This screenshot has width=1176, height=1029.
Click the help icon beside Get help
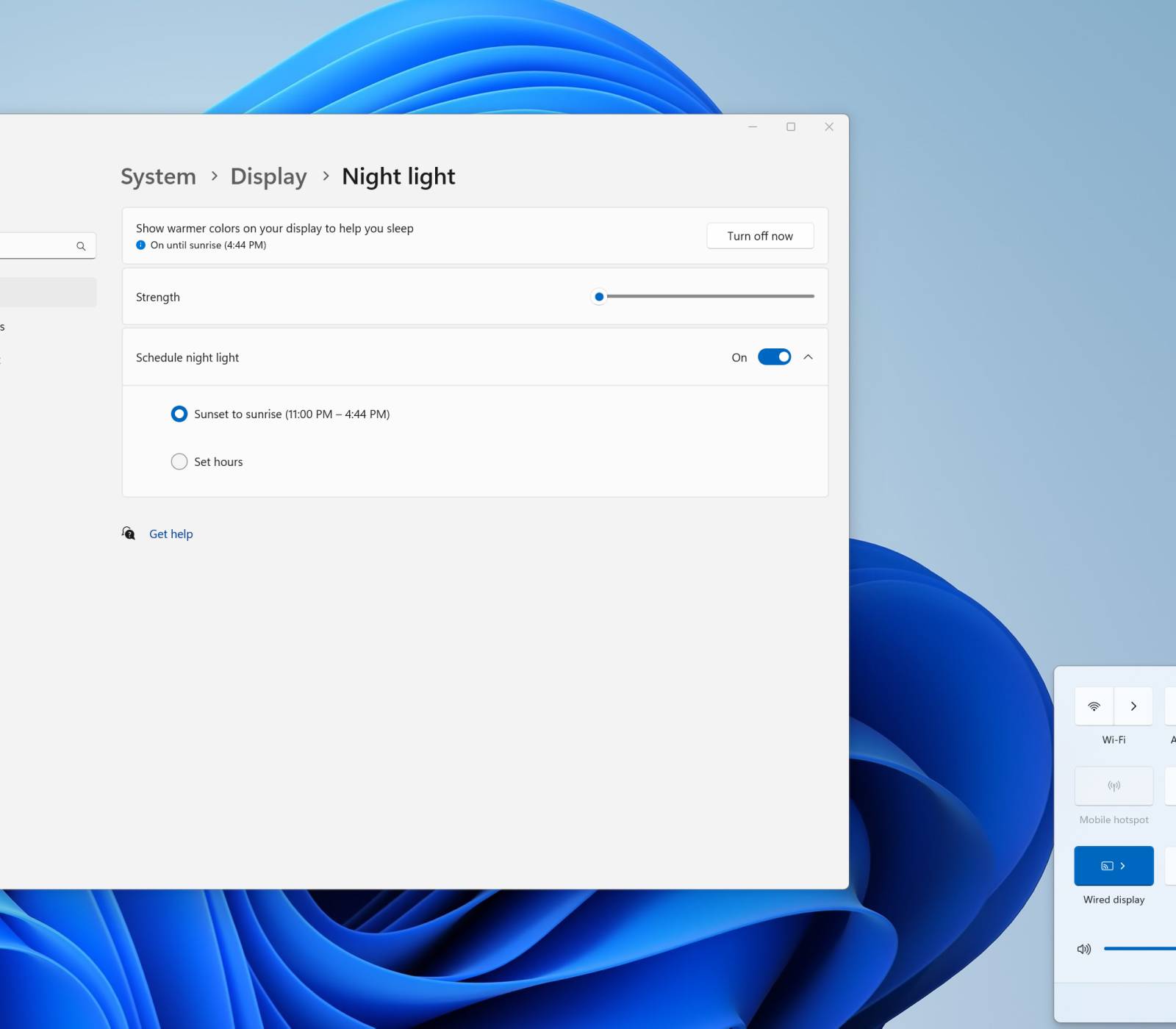coord(129,534)
